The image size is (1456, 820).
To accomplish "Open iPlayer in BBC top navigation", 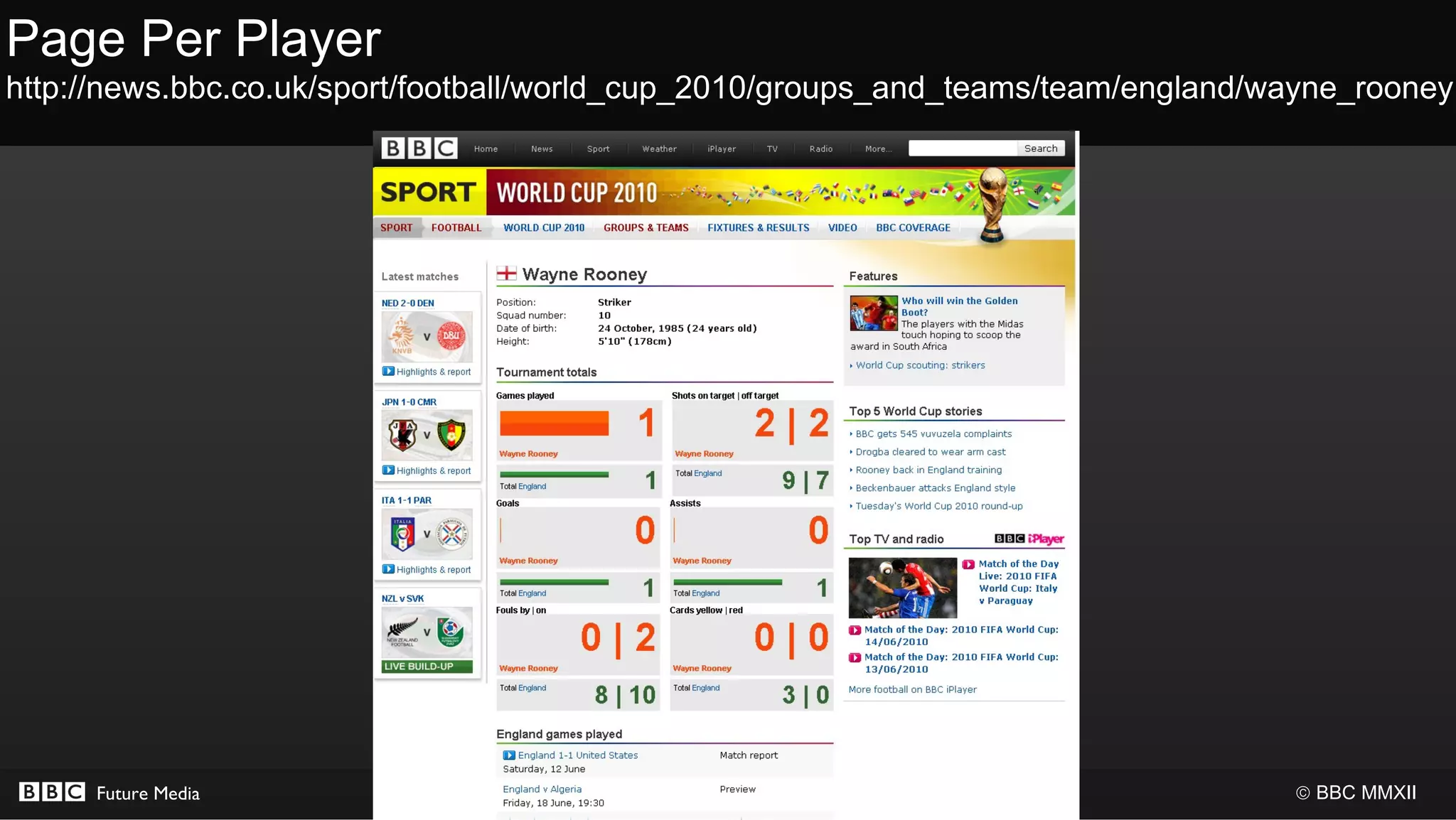I will pos(722,149).
